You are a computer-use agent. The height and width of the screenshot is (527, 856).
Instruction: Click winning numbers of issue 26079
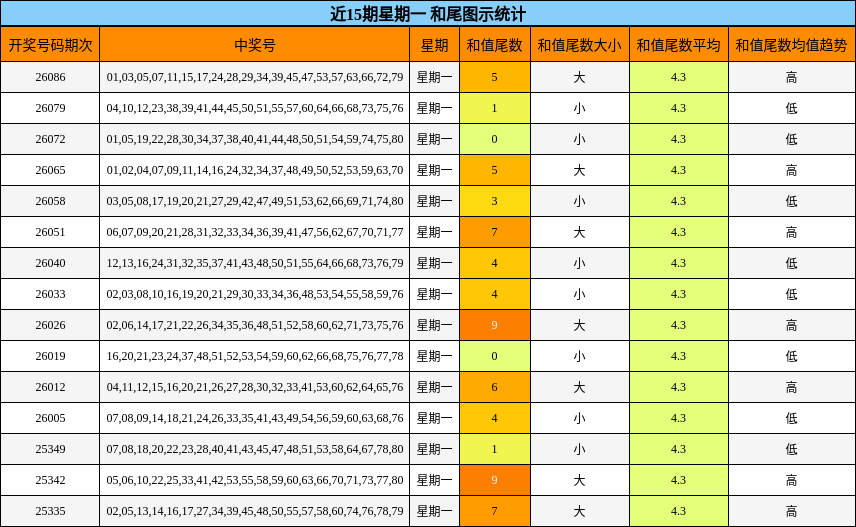click(x=255, y=108)
